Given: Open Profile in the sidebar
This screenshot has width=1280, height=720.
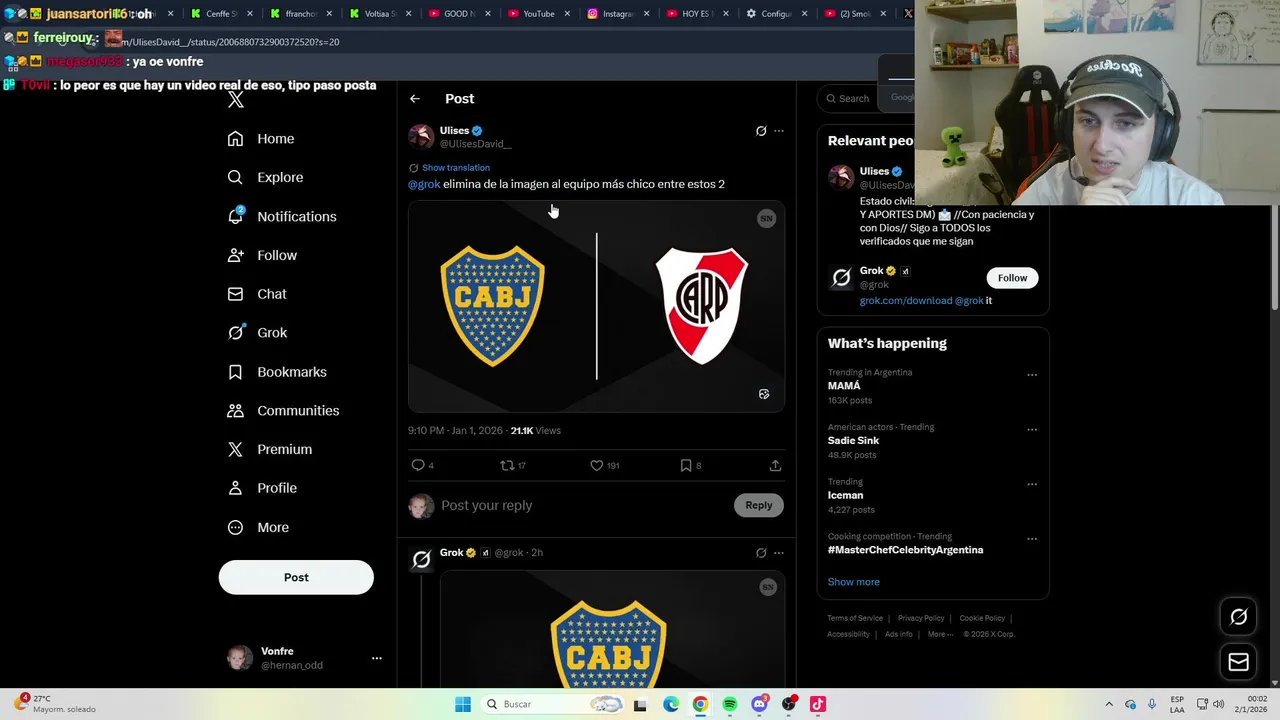Looking at the screenshot, I should (x=262, y=488).
